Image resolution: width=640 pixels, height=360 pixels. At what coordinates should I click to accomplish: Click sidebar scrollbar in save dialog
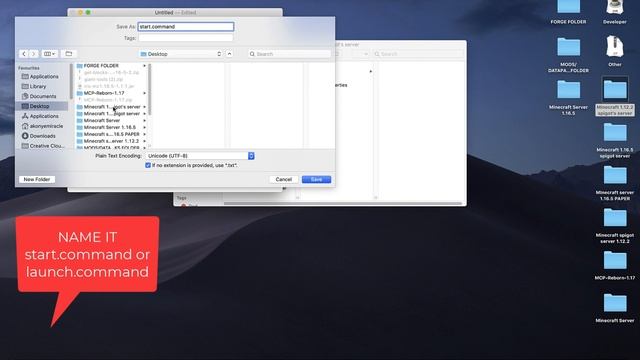click(72, 82)
